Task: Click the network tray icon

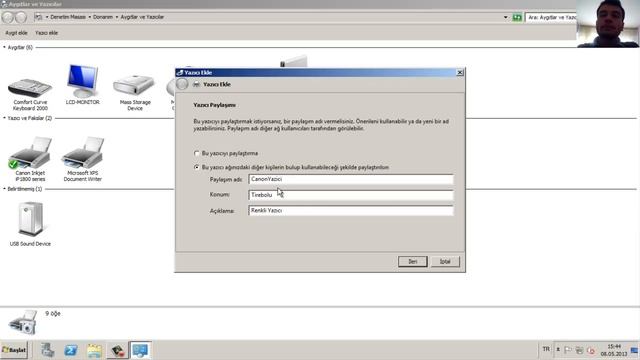Action: tap(579, 350)
